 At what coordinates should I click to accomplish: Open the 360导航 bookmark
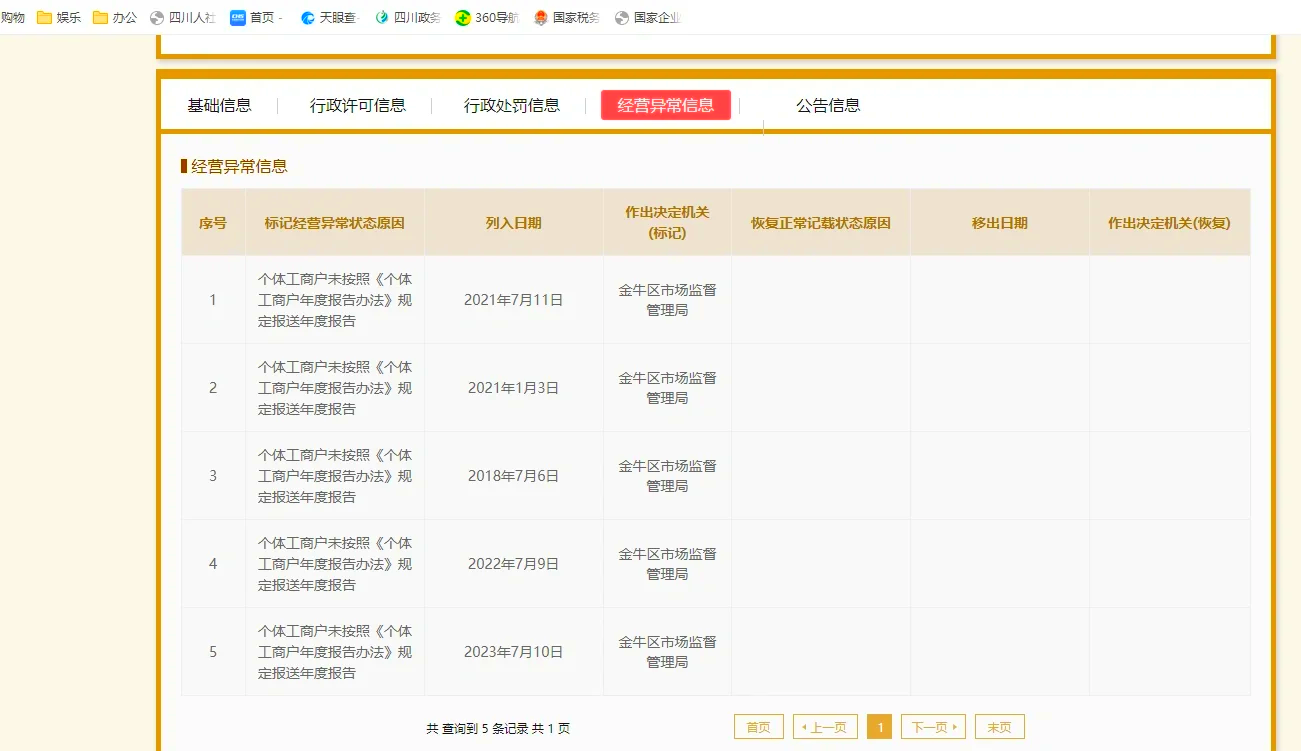pyautogui.click(x=487, y=17)
